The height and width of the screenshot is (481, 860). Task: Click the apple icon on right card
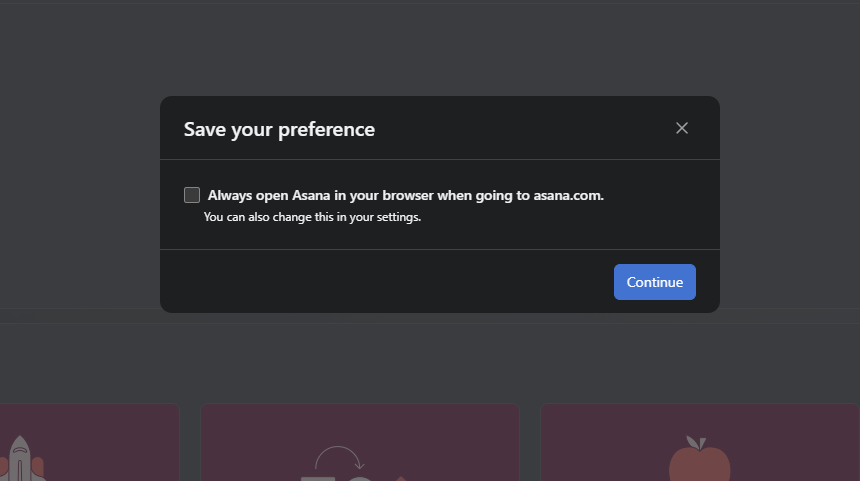(699, 462)
